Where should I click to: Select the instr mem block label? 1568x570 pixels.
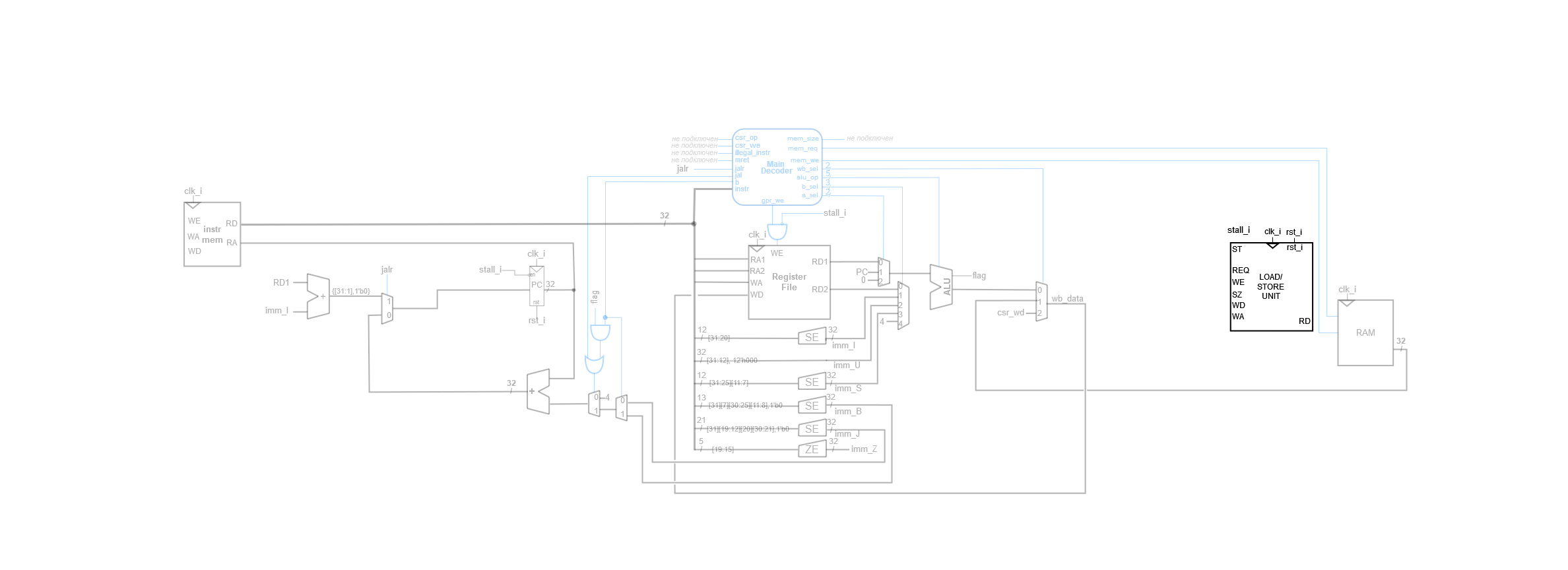click(x=212, y=234)
